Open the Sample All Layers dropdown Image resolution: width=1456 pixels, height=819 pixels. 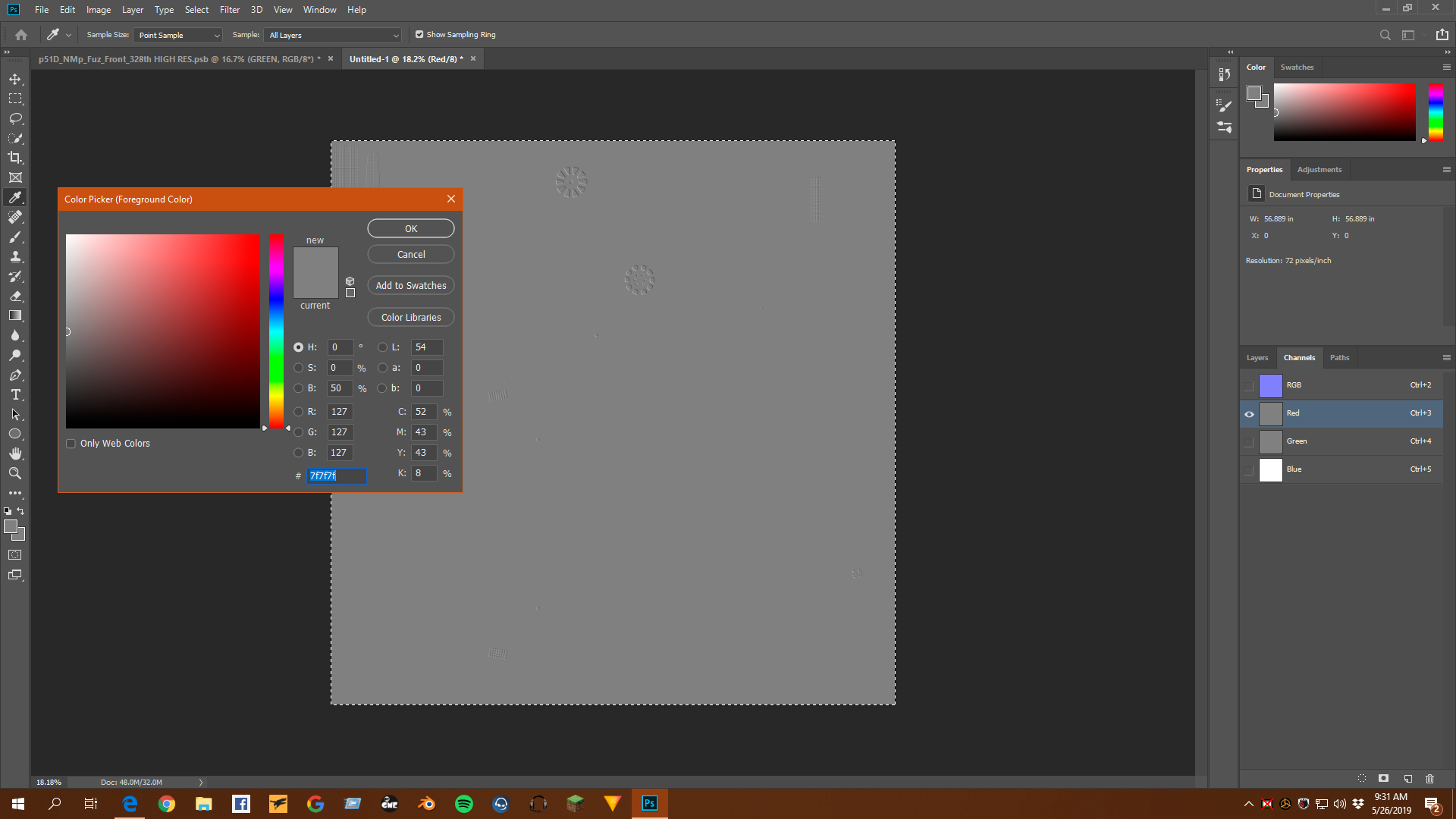point(333,36)
